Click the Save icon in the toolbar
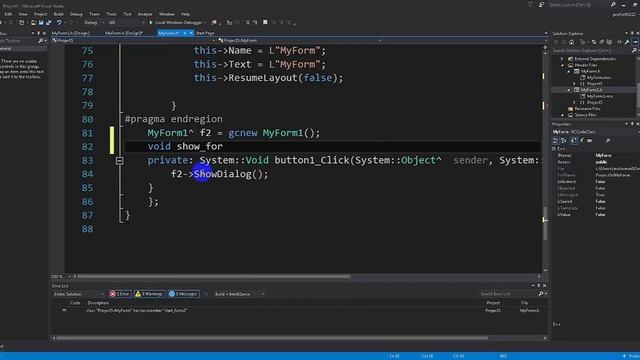 41,22
